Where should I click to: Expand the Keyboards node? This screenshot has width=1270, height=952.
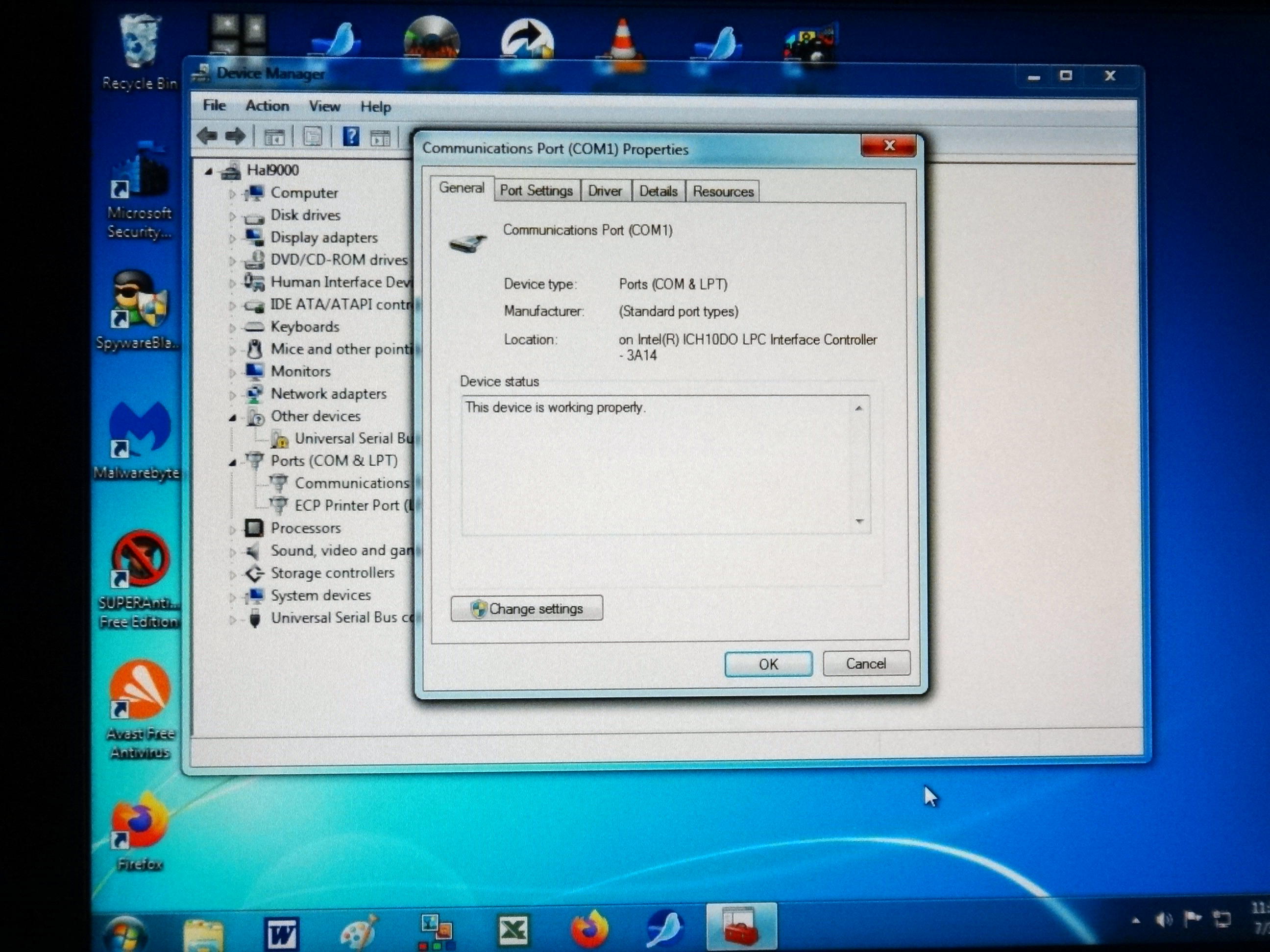[x=232, y=328]
